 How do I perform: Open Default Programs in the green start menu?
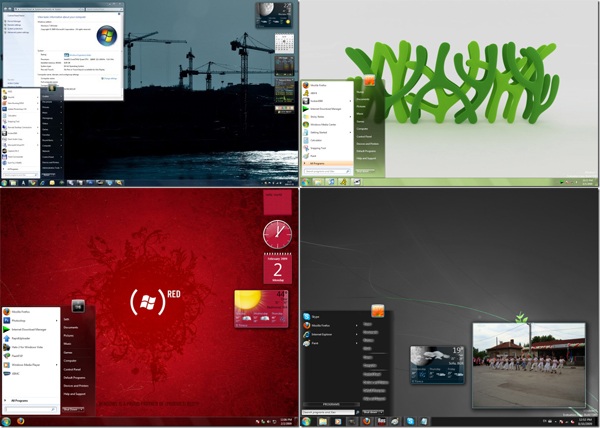pos(366,151)
